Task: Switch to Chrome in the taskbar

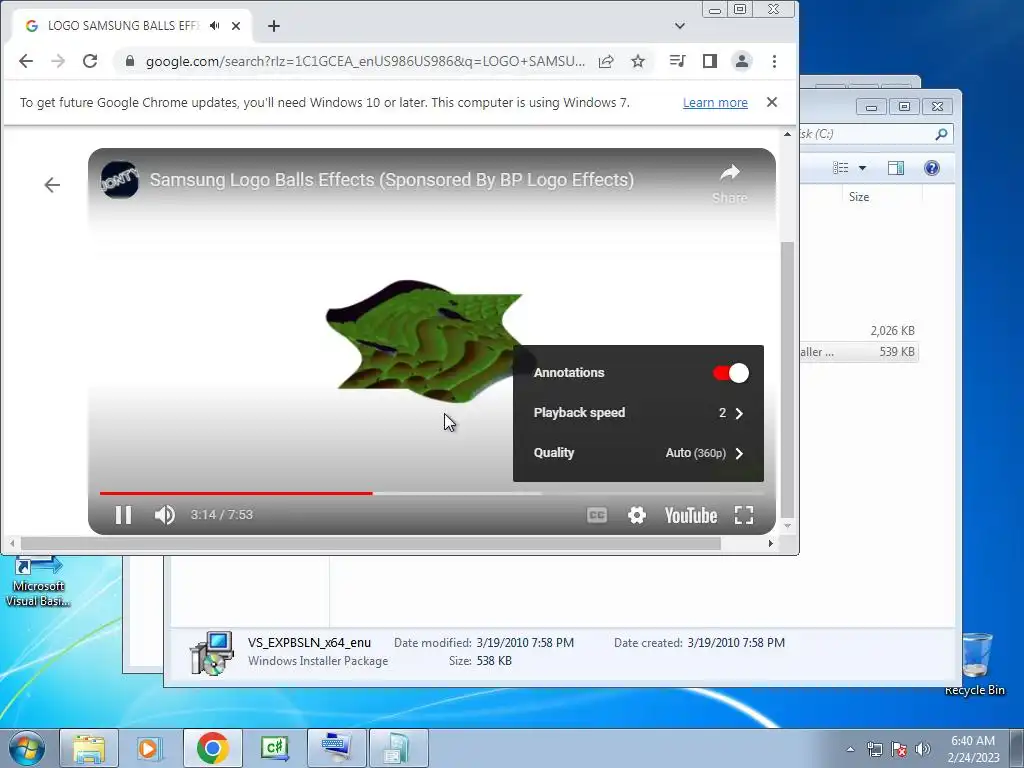Action: click(x=212, y=748)
